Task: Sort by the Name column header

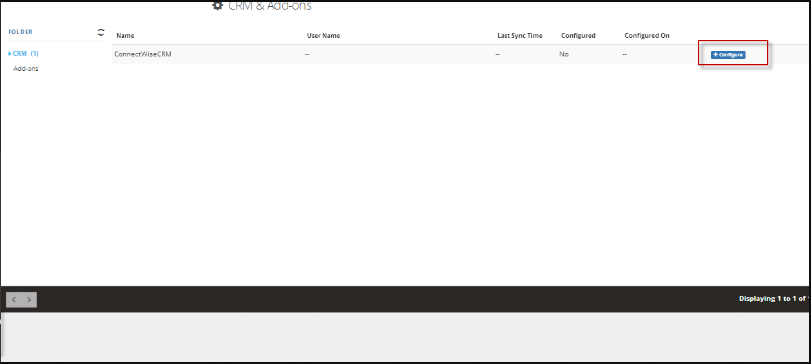Action: pos(125,36)
